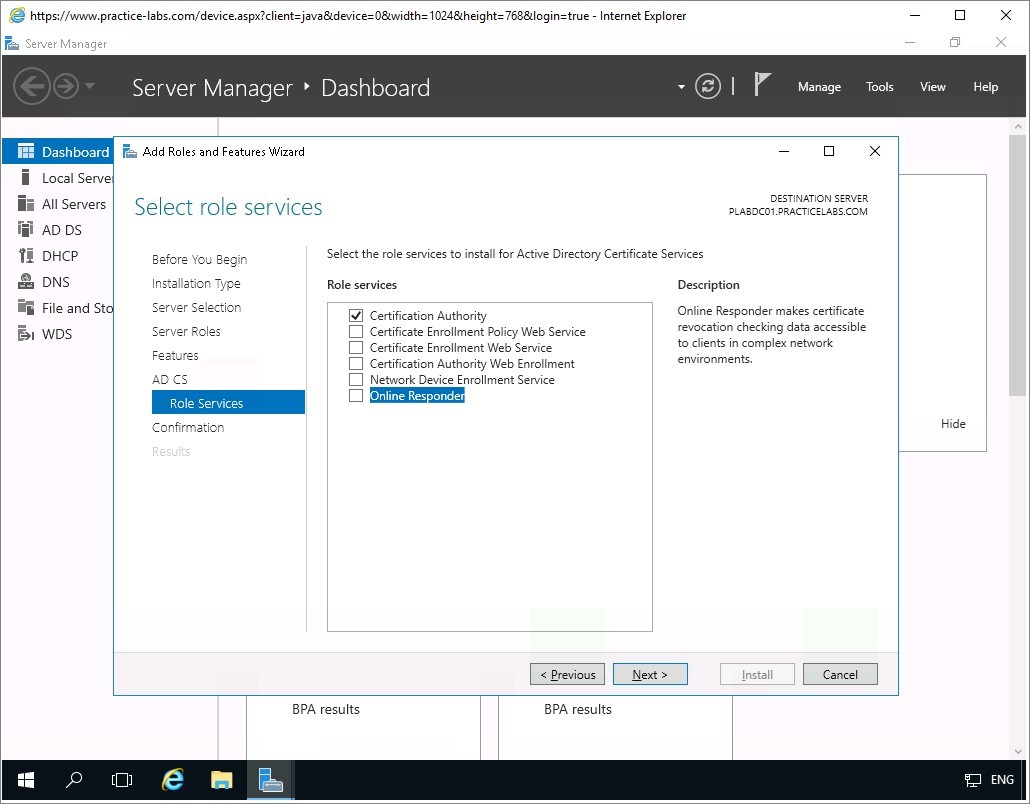Open the navigation history dropdown arrow
The width and height of the screenshot is (1030, 804).
90,86
